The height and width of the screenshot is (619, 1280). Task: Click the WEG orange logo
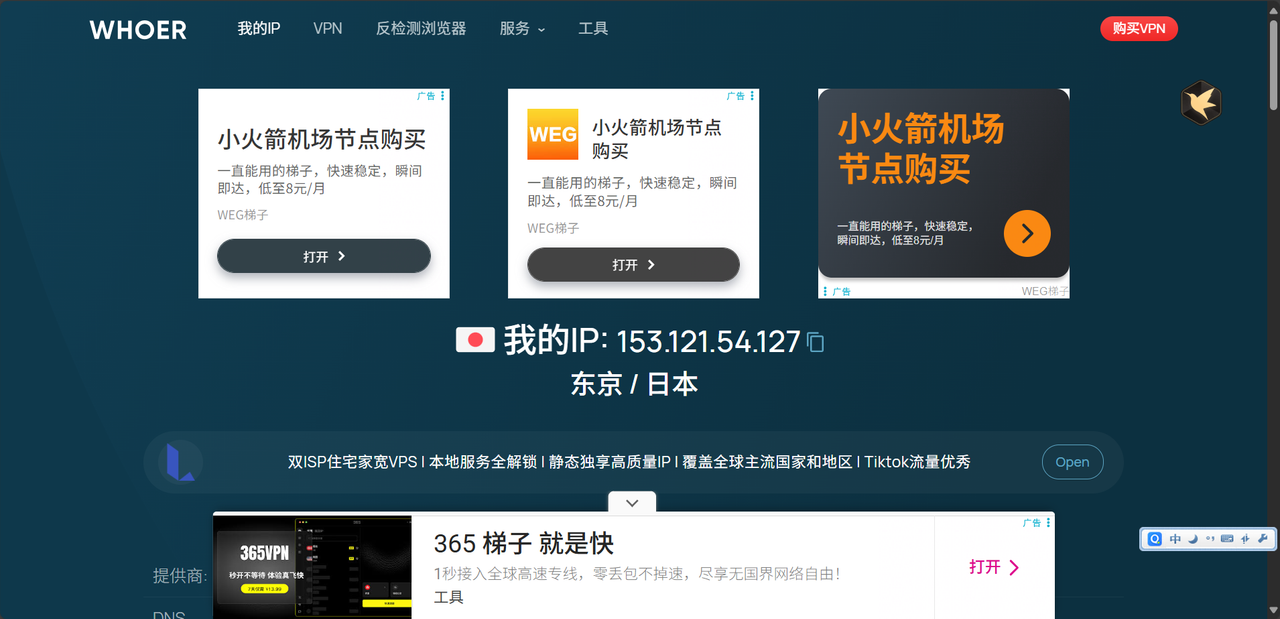click(553, 134)
